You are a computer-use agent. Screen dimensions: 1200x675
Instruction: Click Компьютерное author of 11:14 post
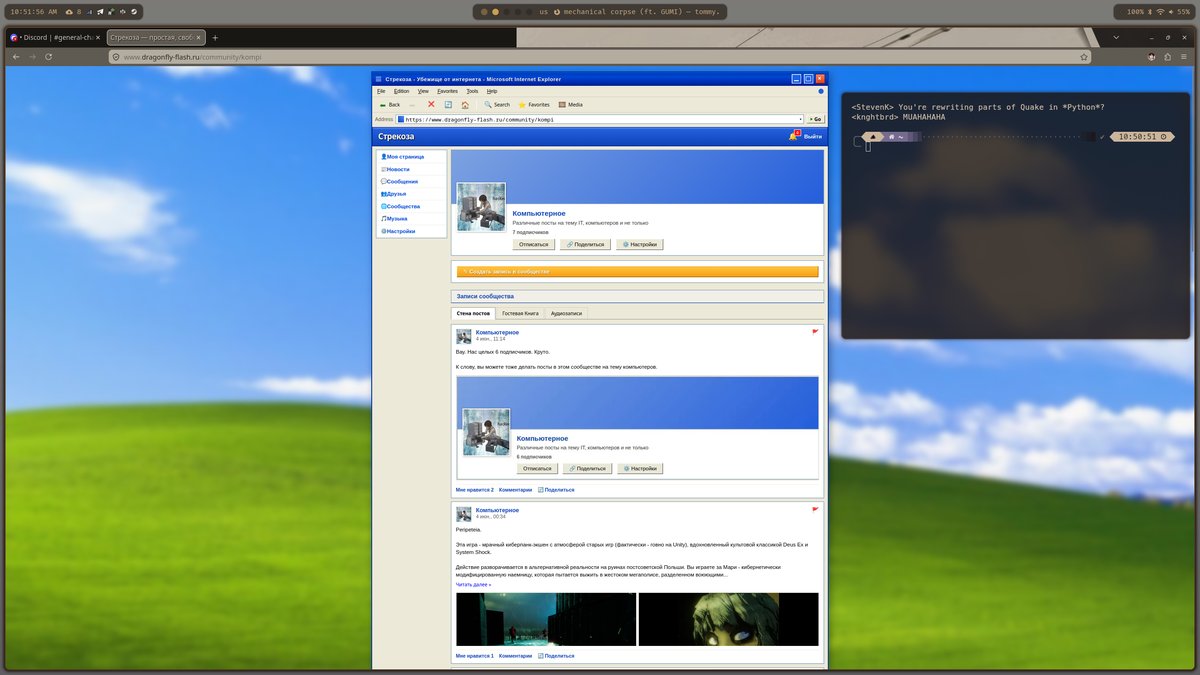coord(497,332)
